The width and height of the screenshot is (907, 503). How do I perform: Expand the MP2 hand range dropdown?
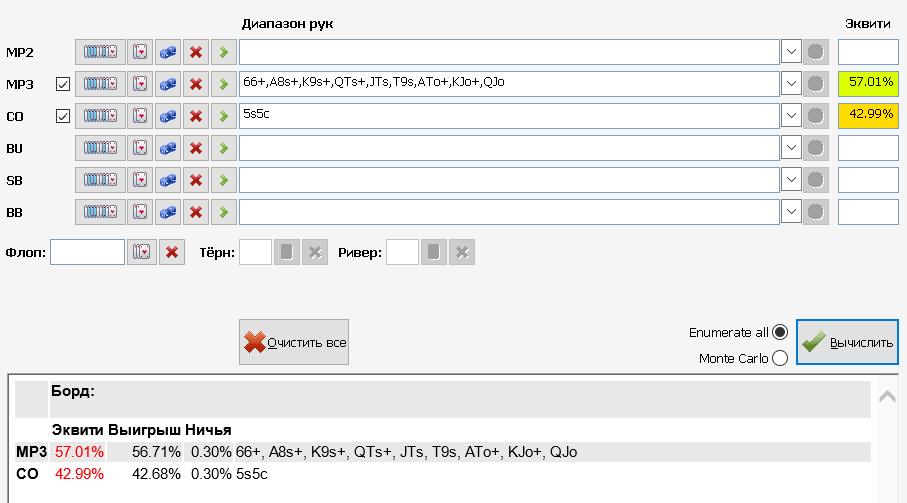(x=791, y=52)
